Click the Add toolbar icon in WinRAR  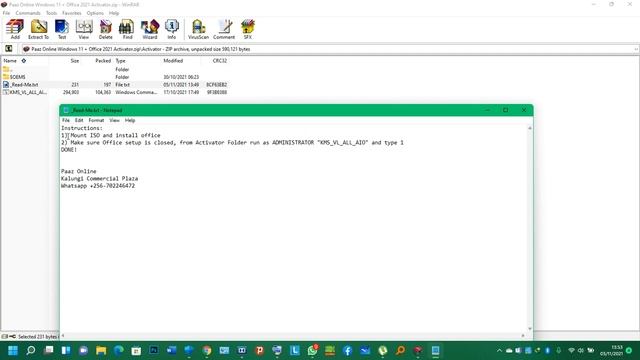(15, 29)
